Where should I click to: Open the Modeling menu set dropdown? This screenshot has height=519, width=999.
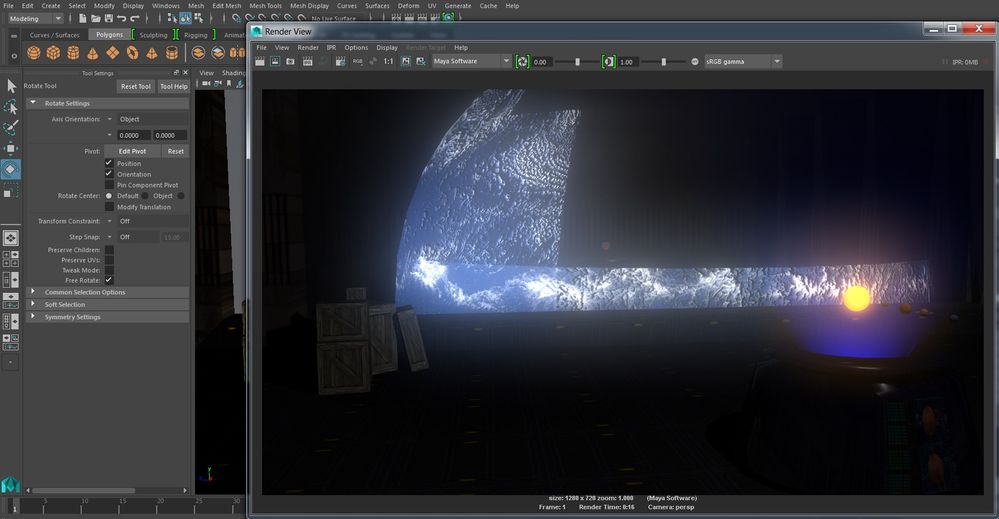pos(36,18)
